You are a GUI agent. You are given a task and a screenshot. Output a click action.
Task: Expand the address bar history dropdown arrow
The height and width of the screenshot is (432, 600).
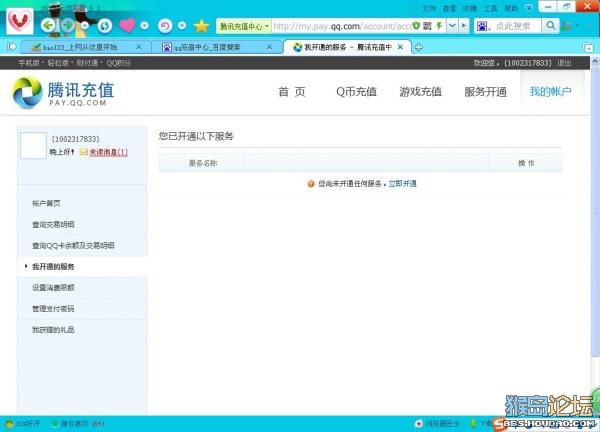click(x=452, y=26)
